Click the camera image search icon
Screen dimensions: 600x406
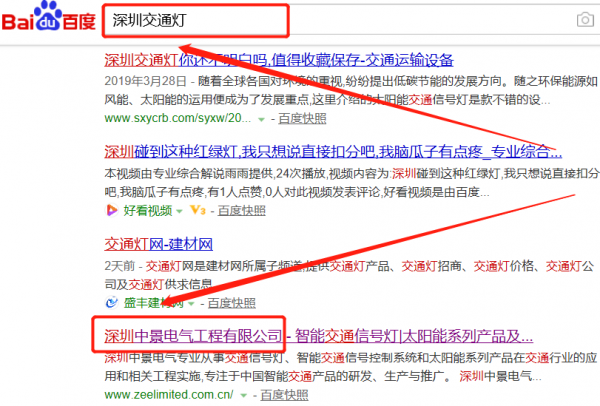coord(583,19)
